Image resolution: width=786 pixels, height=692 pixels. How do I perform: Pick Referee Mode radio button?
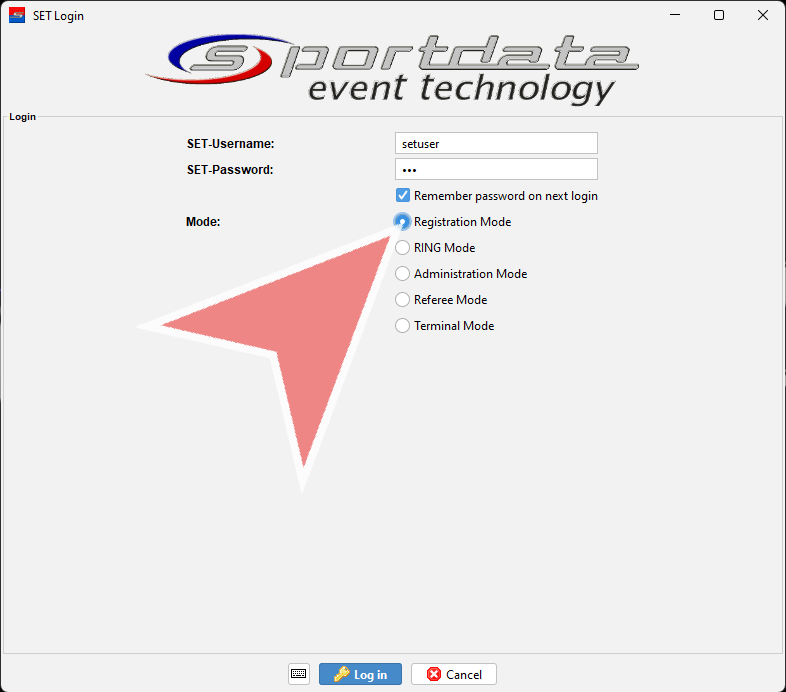pyautogui.click(x=403, y=300)
